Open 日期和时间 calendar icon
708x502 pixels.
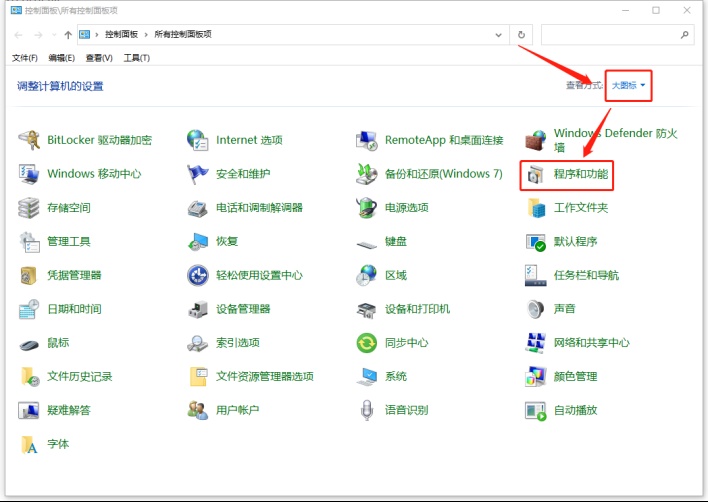tap(29, 309)
